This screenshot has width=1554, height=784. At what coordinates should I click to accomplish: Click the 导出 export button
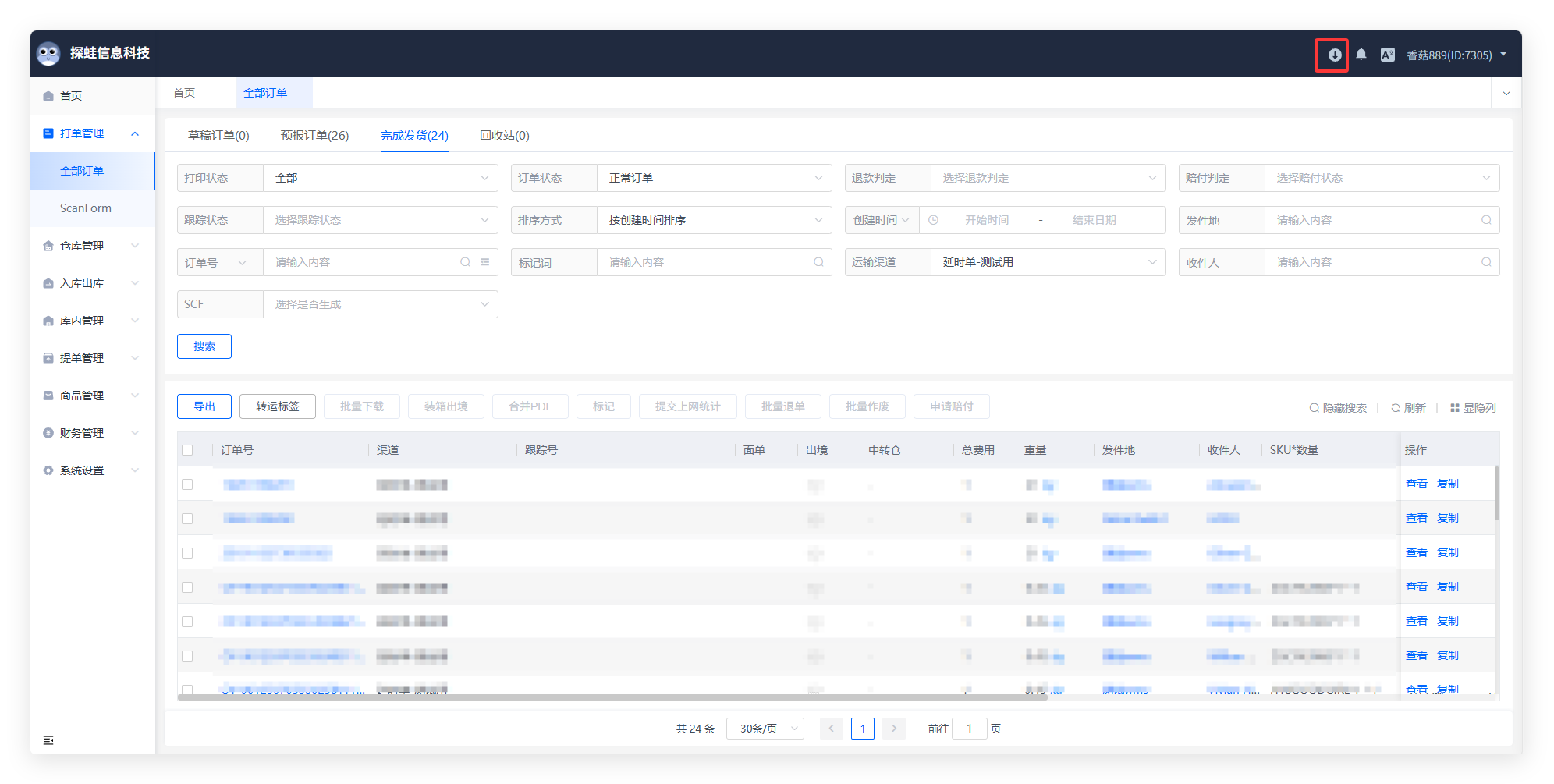point(204,406)
